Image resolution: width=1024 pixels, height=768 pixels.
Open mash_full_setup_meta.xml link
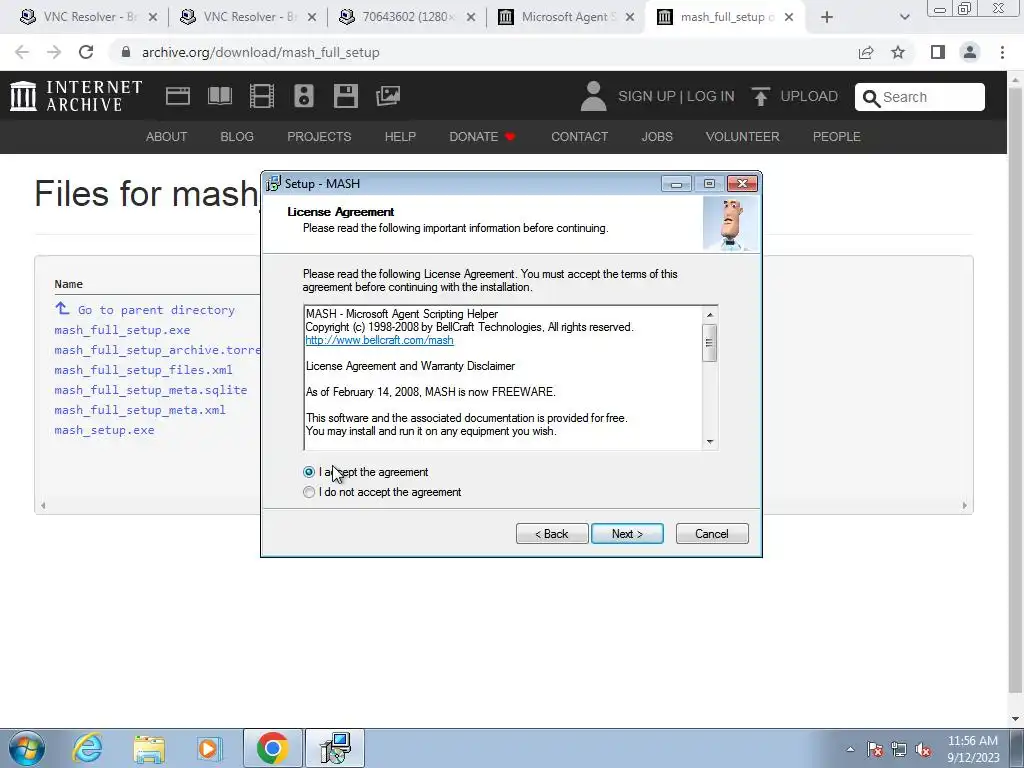click(140, 410)
